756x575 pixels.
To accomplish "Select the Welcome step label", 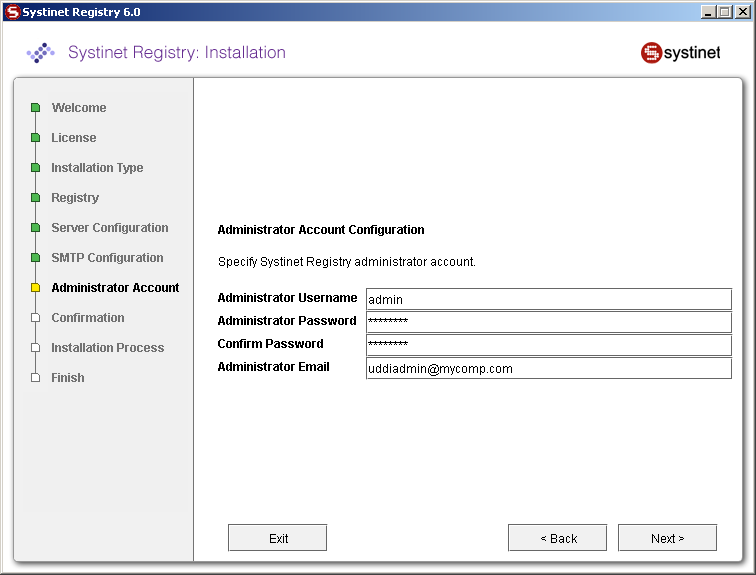I will click(79, 107).
